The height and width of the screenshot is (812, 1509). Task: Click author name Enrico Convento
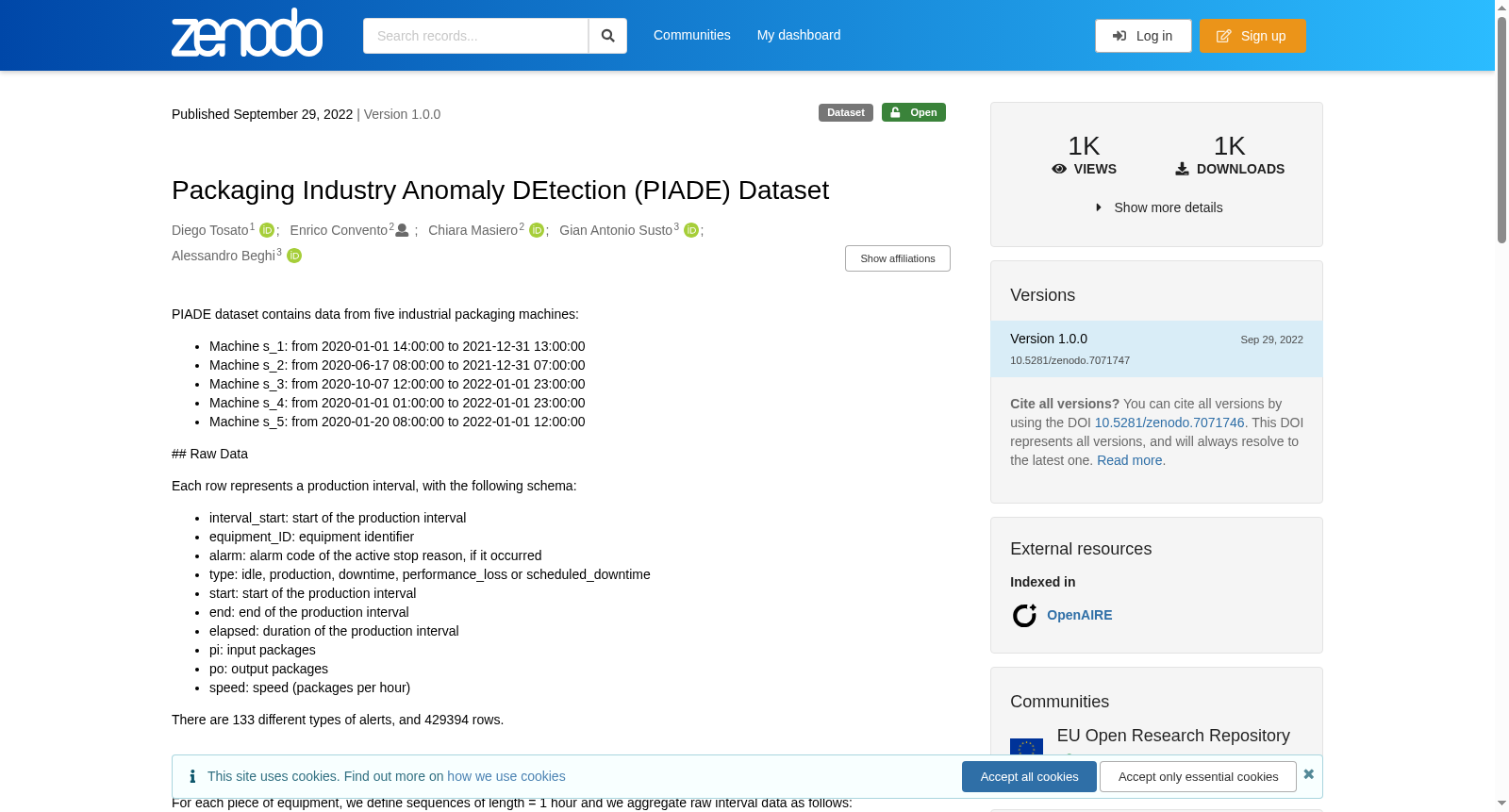(x=339, y=230)
